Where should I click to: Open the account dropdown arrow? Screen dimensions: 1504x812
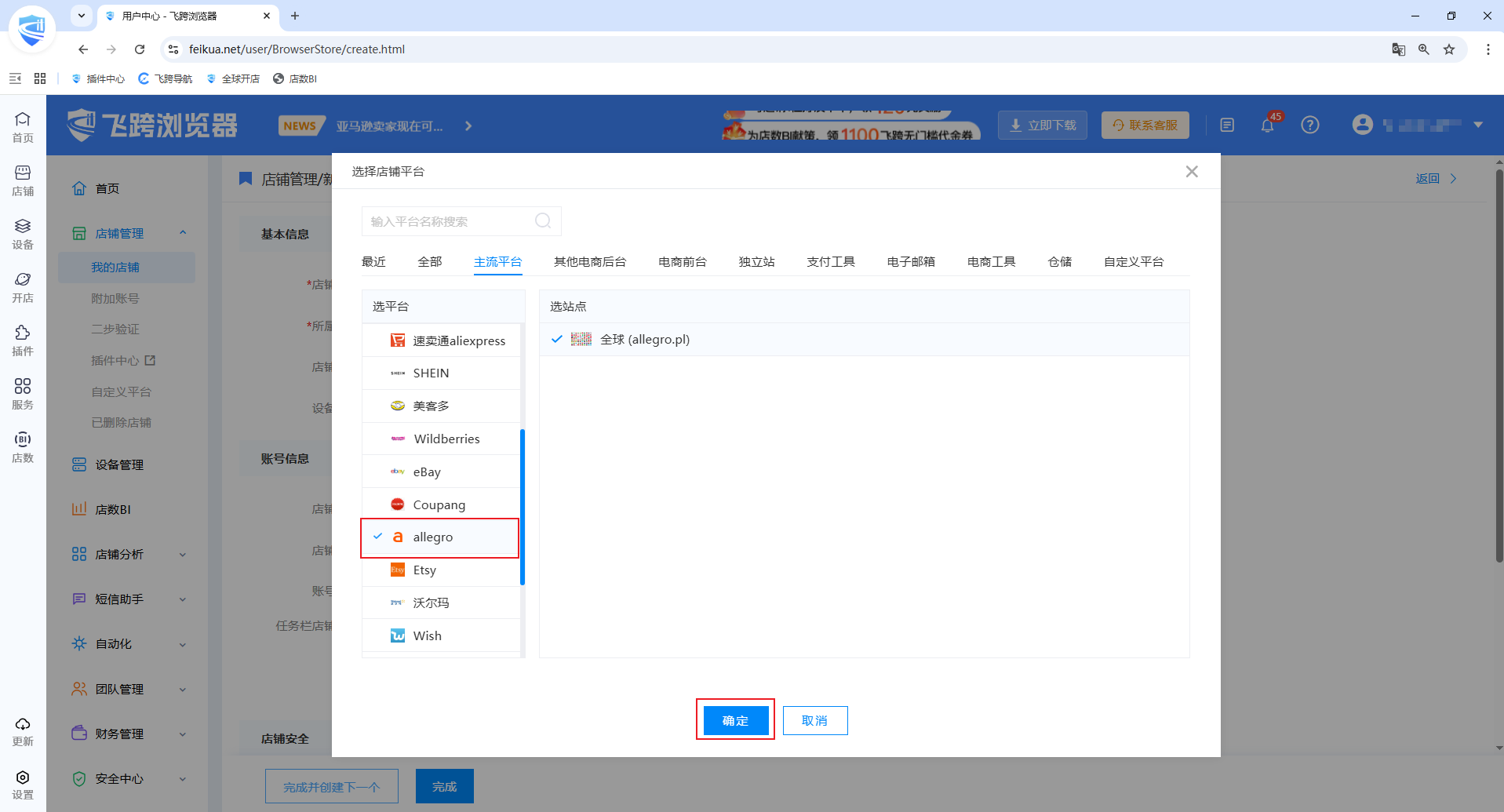click(x=1478, y=125)
